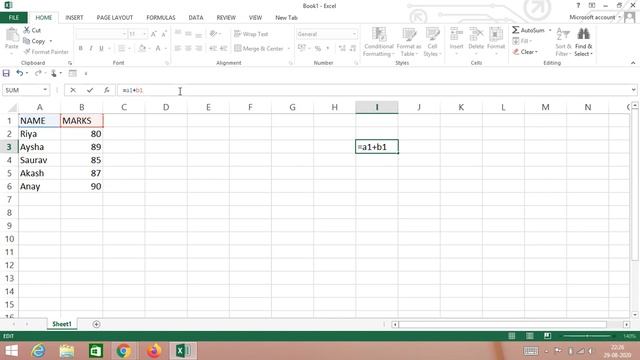This screenshot has width=640, height=360.
Task: Open File Explorer from the taskbar
Action: [x=67, y=351]
